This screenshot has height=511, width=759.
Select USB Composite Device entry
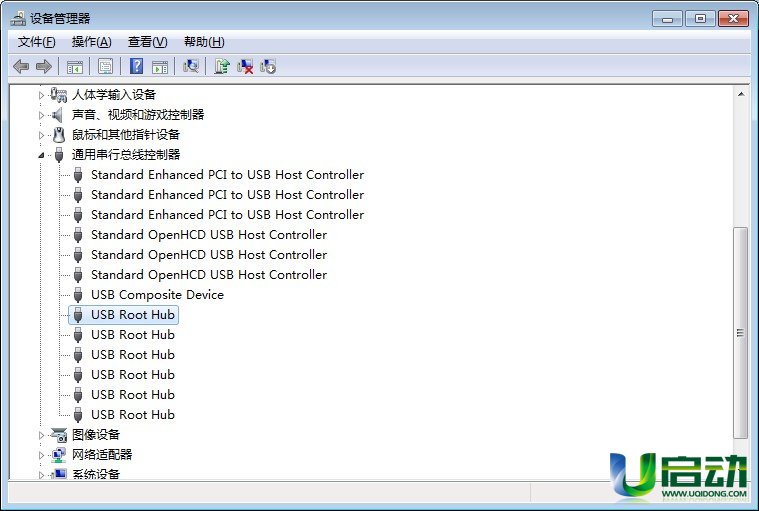pyautogui.click(x=157, y=295)
